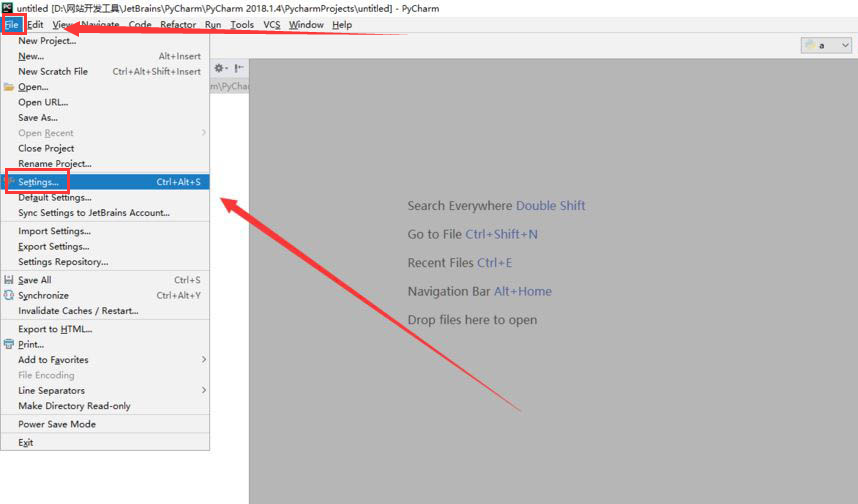
Task: Click the Synchronize refresh icon
Action: 9,295
